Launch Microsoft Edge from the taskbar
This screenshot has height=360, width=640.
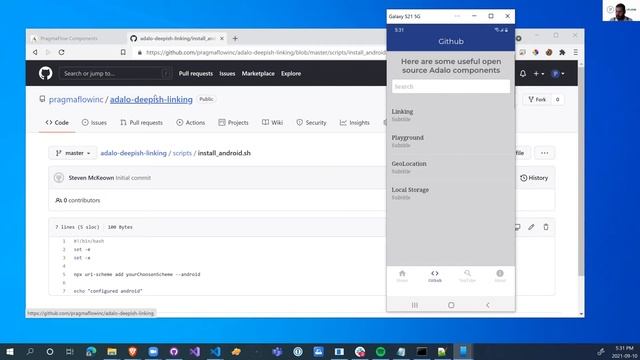coord(91,351)
